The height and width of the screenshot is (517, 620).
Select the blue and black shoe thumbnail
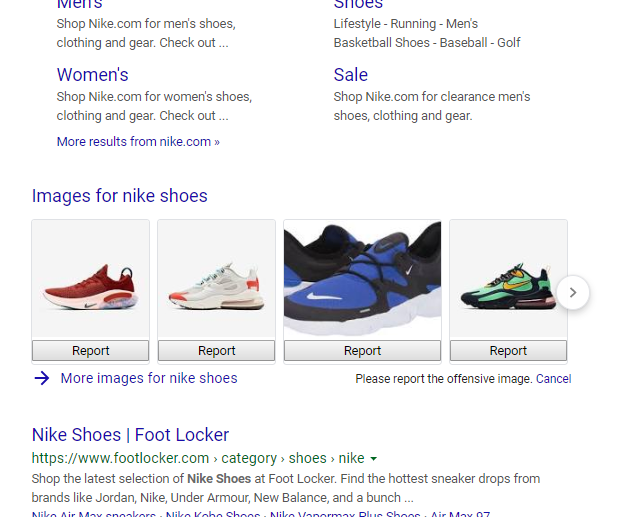click(362, 279)
